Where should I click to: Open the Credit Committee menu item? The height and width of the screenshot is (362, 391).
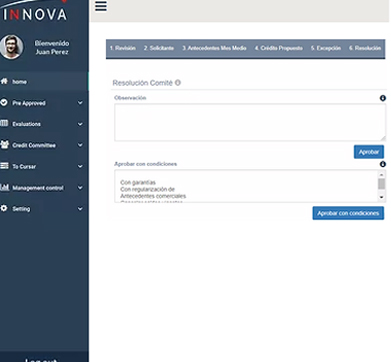click(44, 145)
